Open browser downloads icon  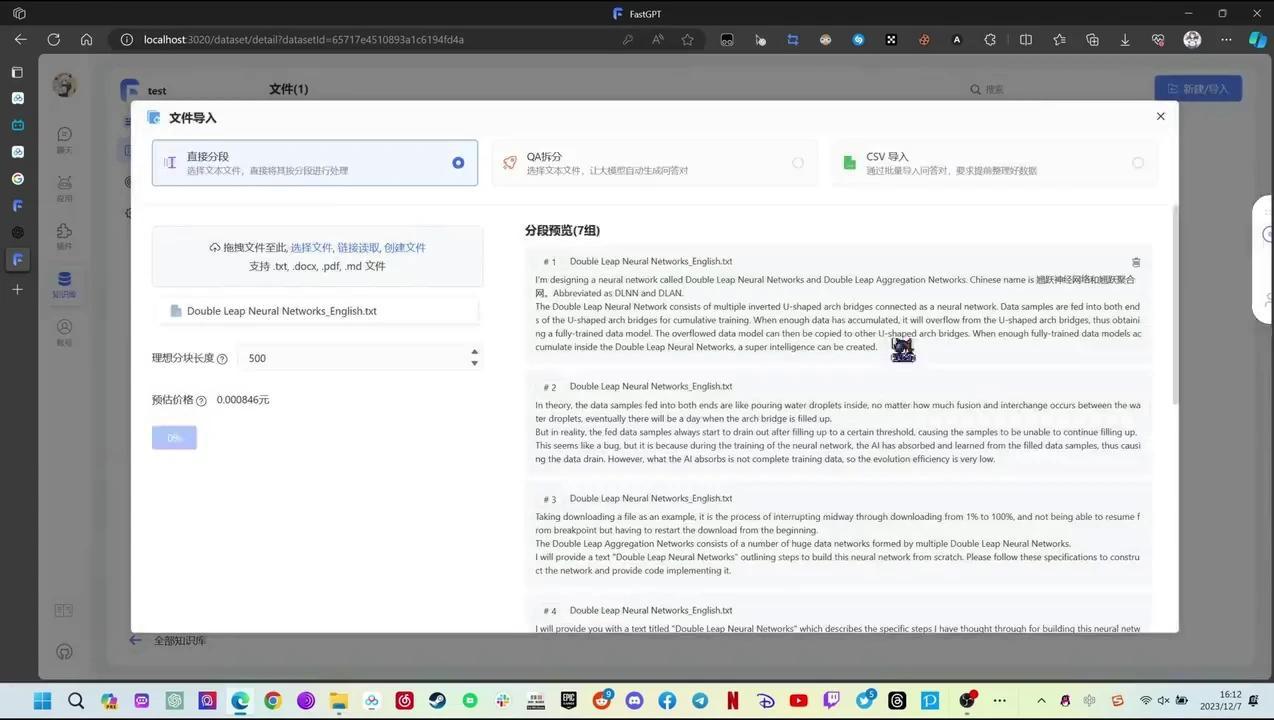point(1125,39)
